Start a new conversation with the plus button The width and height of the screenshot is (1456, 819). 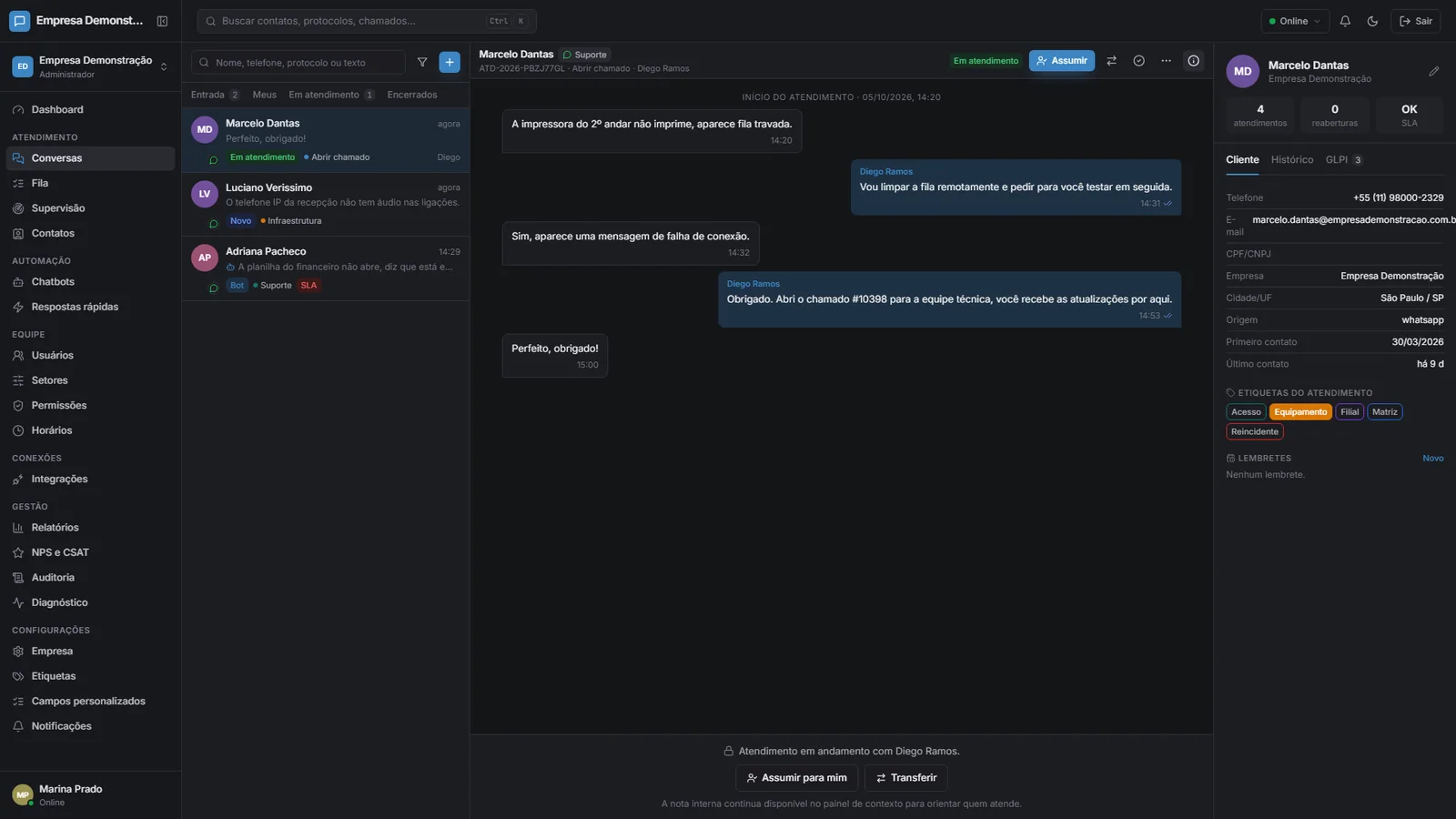pos(450,62)
